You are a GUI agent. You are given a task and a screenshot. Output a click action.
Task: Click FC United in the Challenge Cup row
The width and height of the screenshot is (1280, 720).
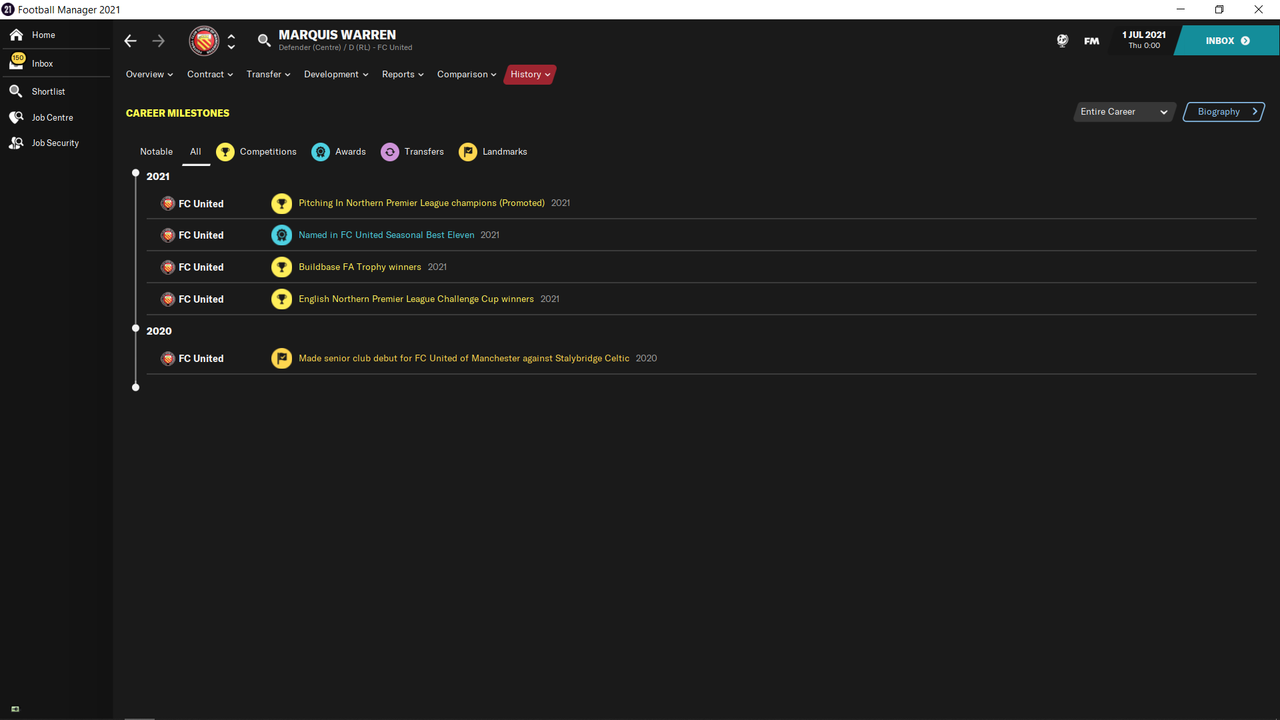tap(201, 299)
